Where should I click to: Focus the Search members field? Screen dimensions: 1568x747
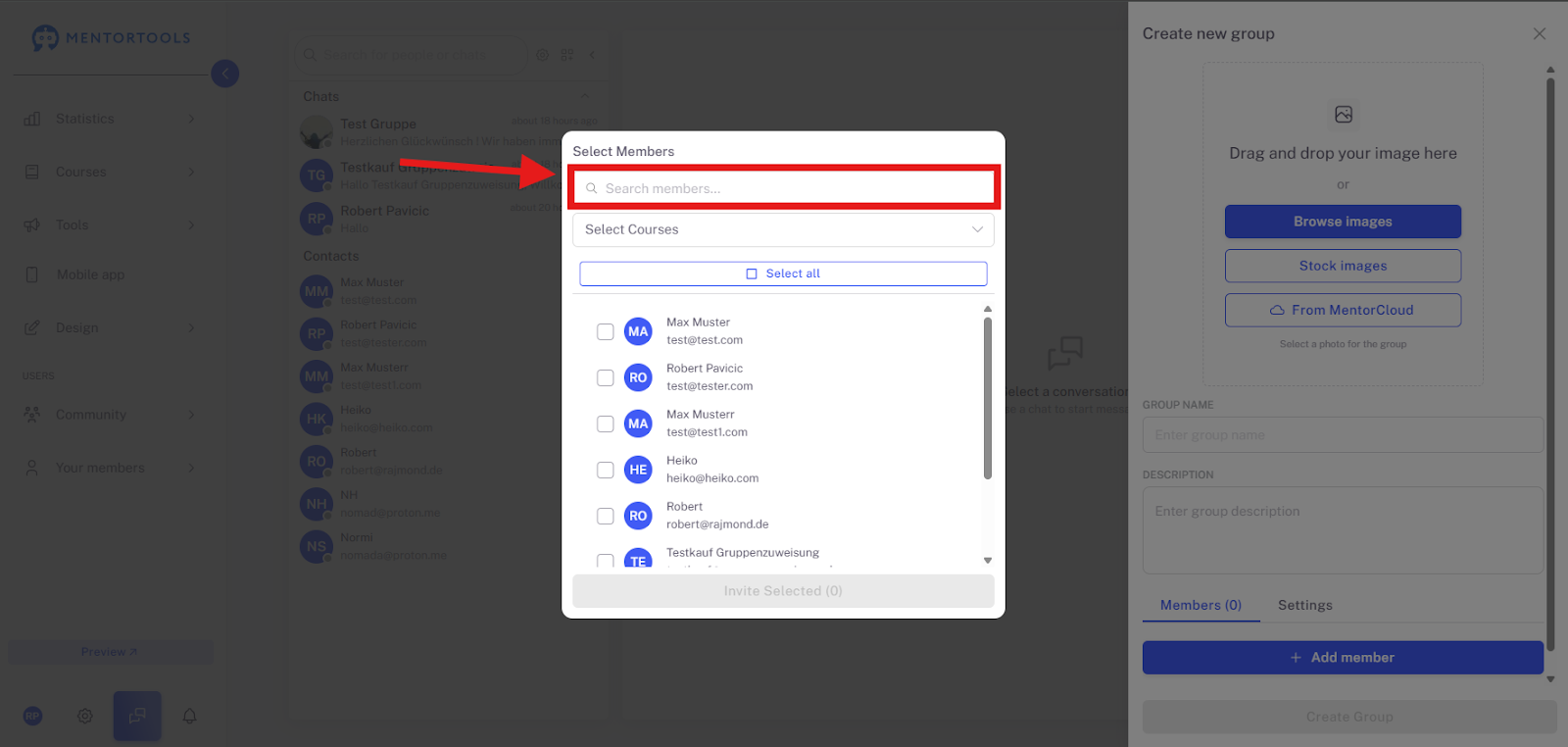point(783,188)
